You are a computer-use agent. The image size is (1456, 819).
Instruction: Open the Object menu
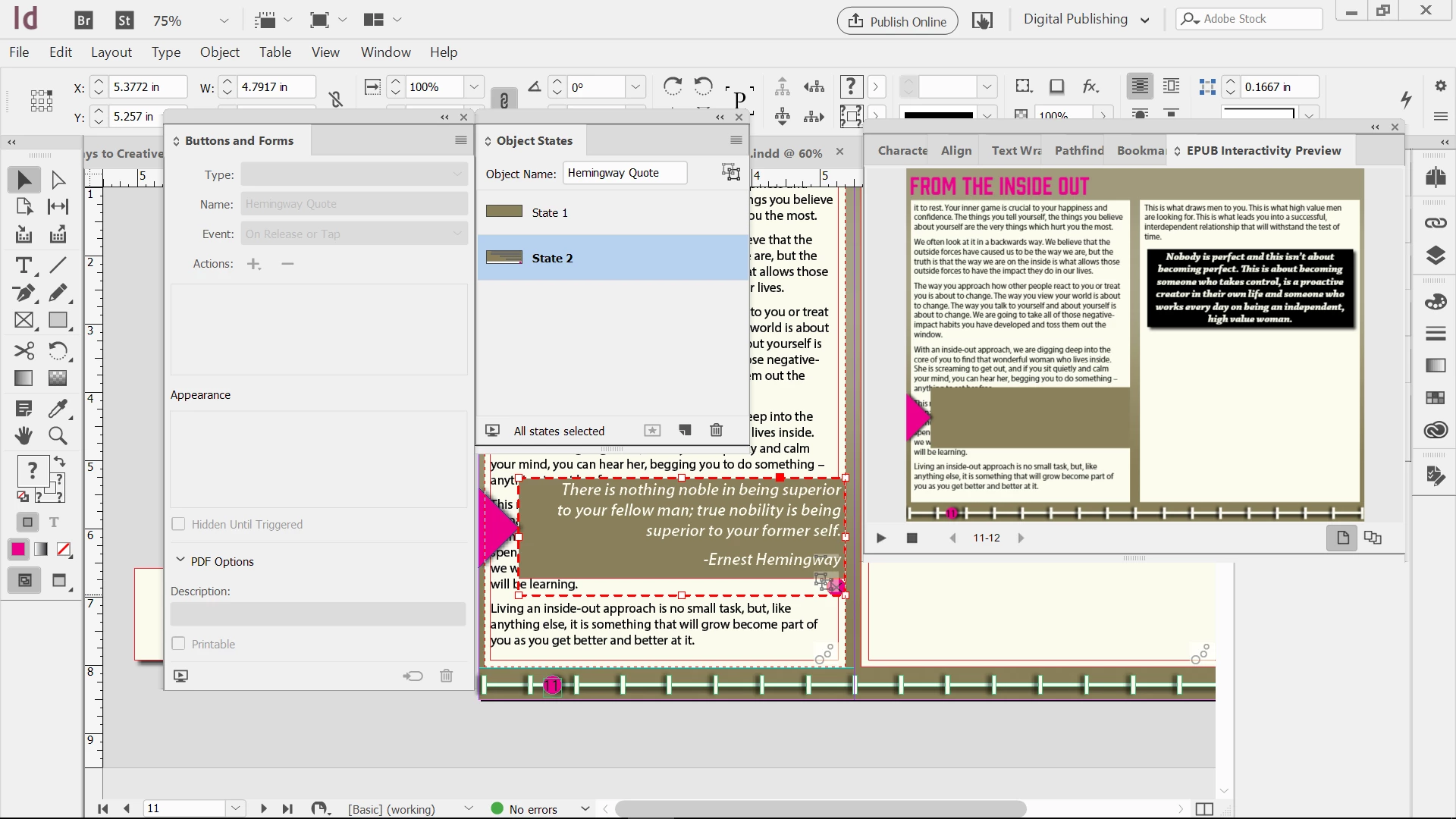[219, 52]
